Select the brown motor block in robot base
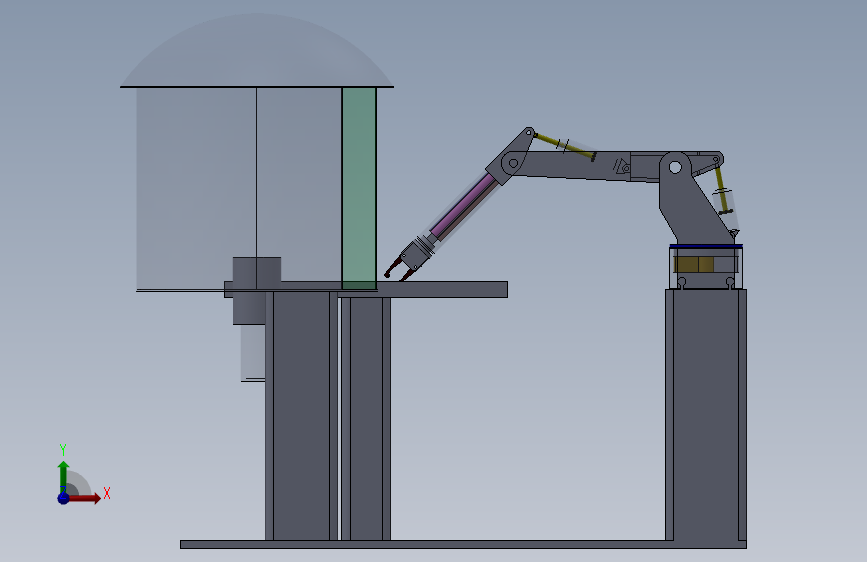The width and height of the screenshot is (867, 562). click(x=694, y=264)
